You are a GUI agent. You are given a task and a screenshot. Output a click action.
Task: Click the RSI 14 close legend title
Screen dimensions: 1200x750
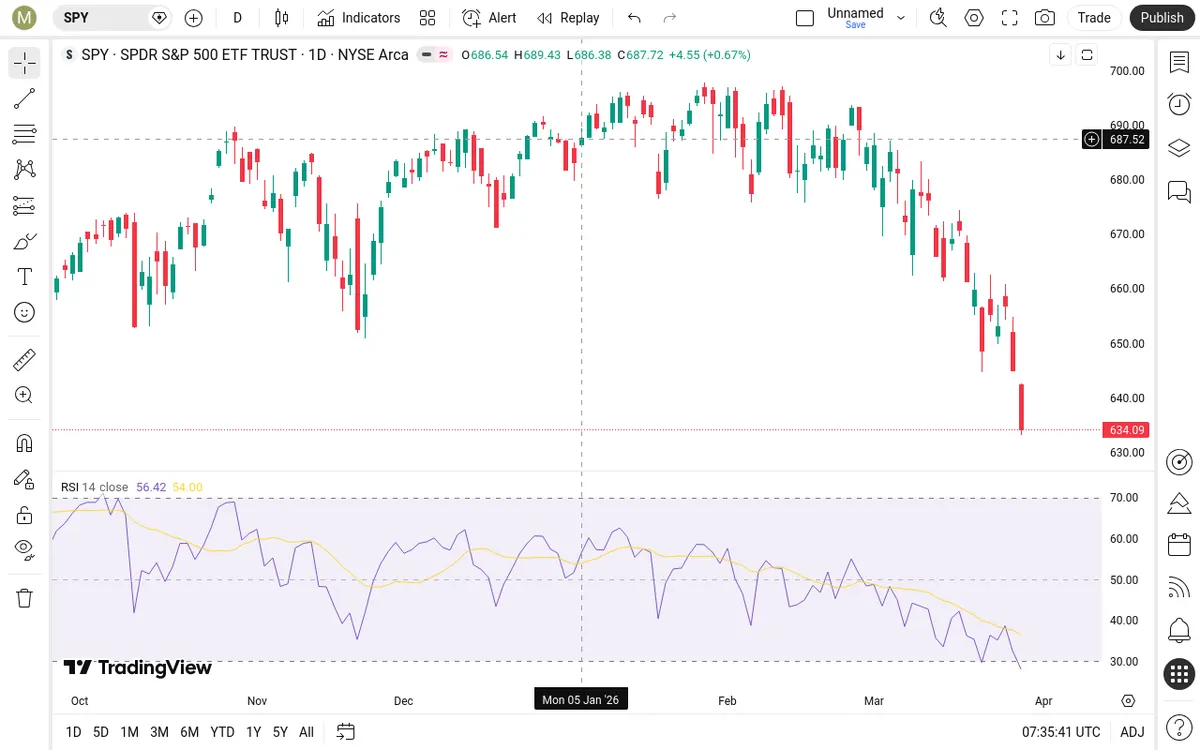[x=94, y=488]
